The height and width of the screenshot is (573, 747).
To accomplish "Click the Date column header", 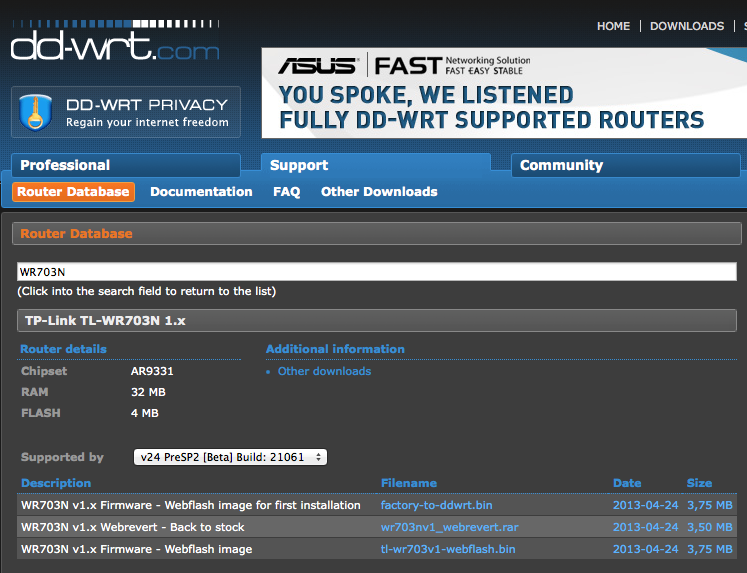I will coord(627,483).
